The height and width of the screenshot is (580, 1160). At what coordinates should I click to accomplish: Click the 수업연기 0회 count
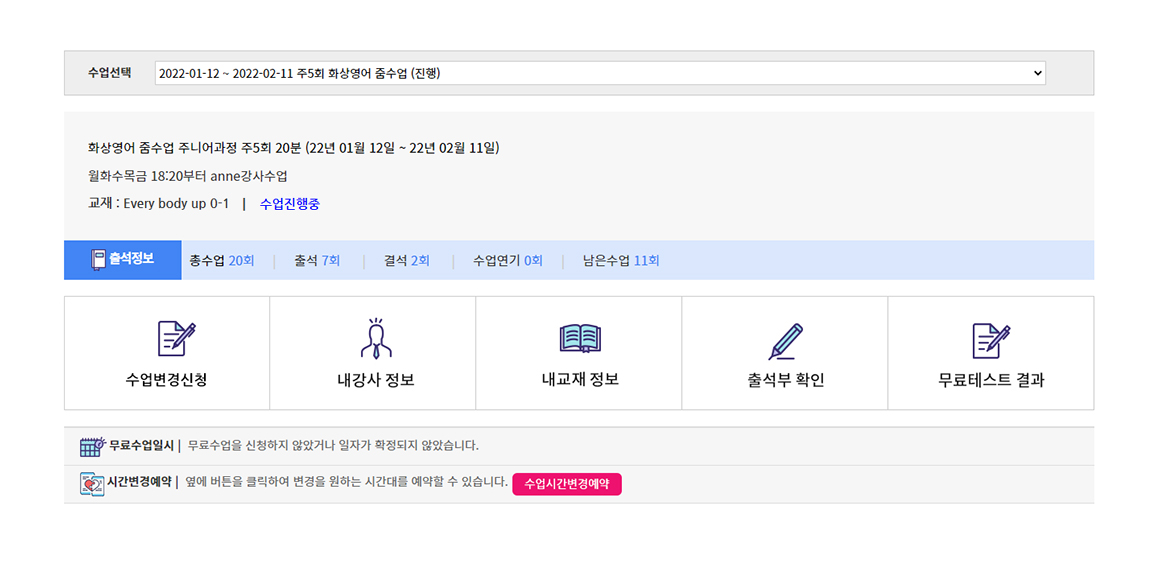(508, 261)
